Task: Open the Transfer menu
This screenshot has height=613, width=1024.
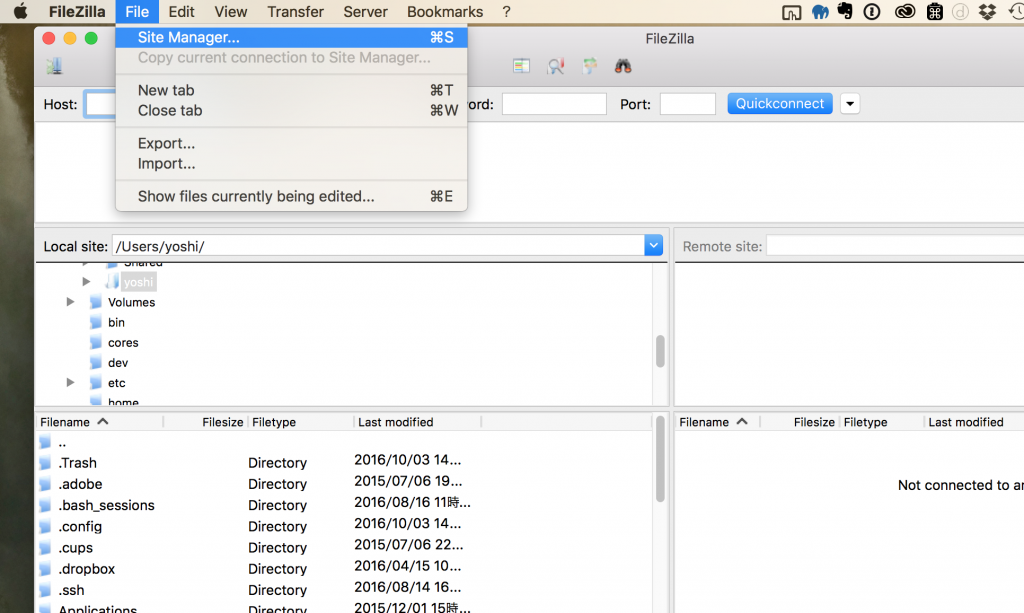Action: [x=295, y=12]
